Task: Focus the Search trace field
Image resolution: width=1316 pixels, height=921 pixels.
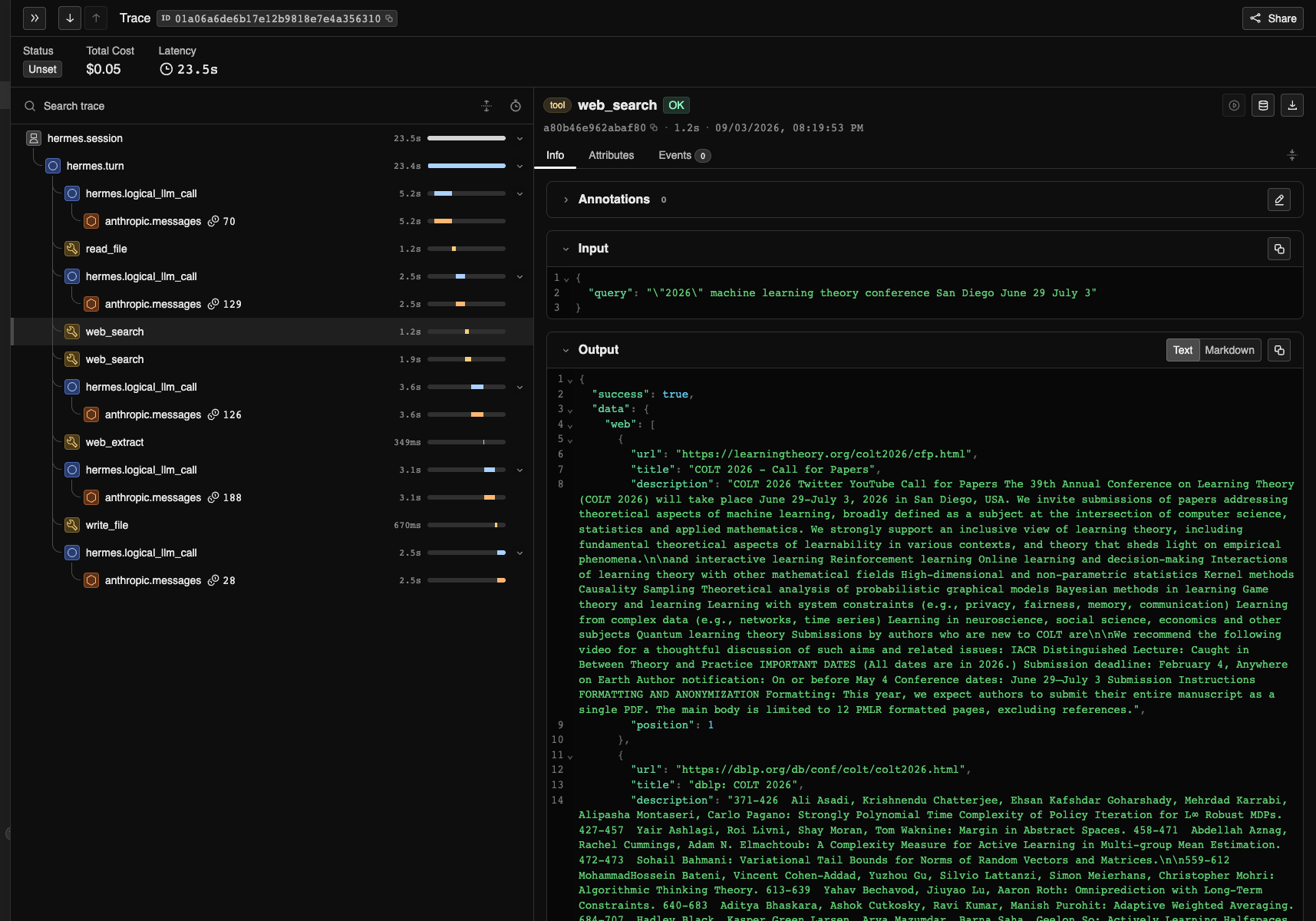Action: click(253, 106)
